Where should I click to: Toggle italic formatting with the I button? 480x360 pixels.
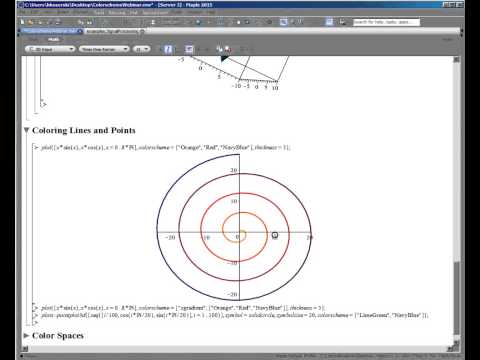[168, 49]
